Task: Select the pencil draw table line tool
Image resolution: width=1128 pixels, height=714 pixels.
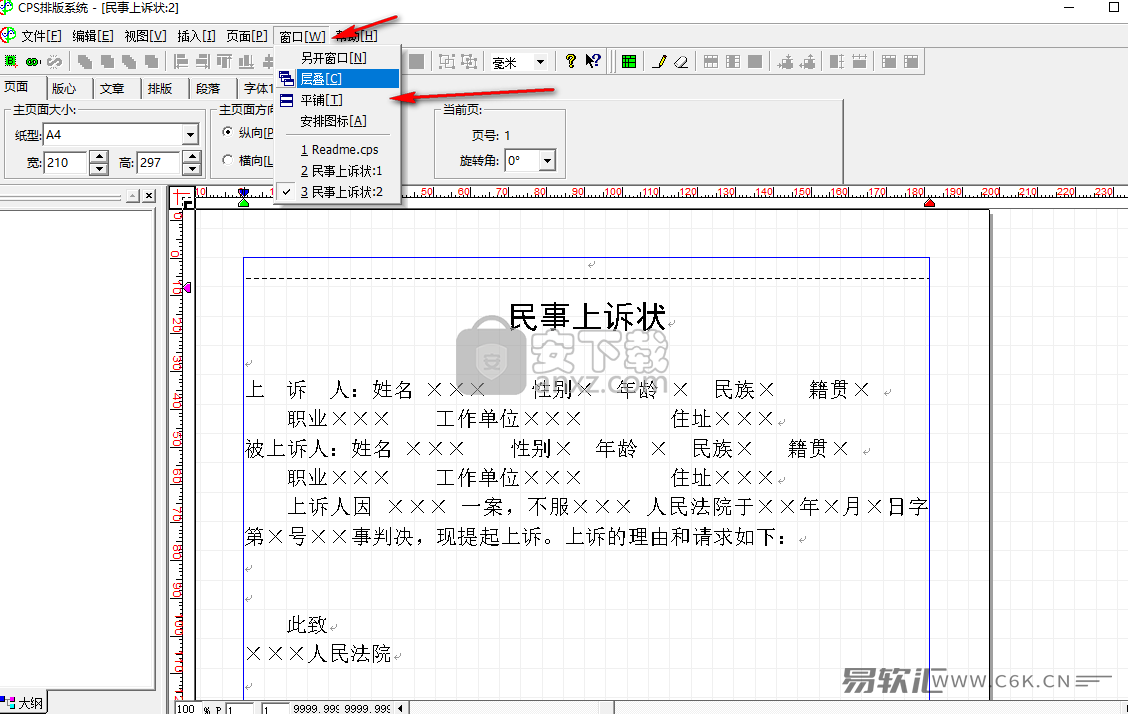Action: tap(659, 62)
